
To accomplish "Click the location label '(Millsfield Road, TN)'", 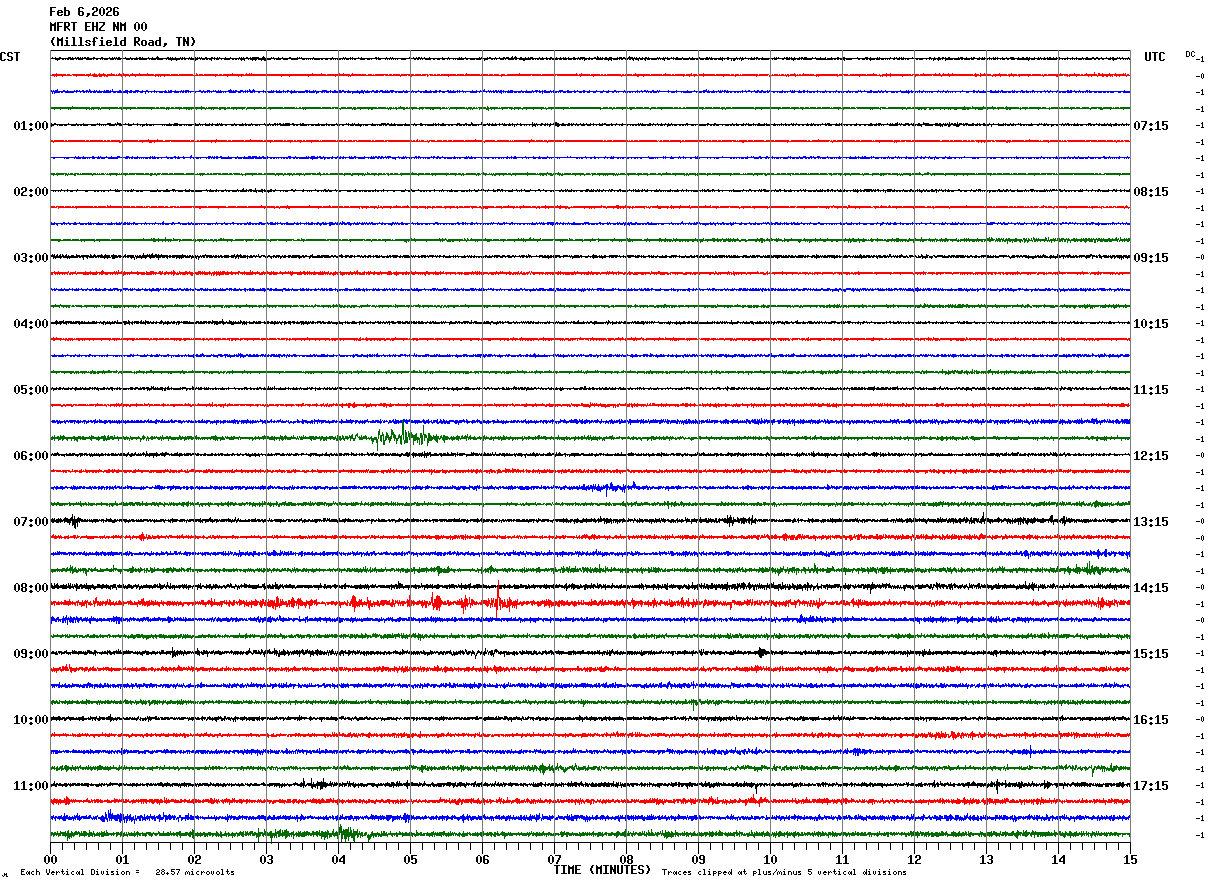I will [123, 42].
